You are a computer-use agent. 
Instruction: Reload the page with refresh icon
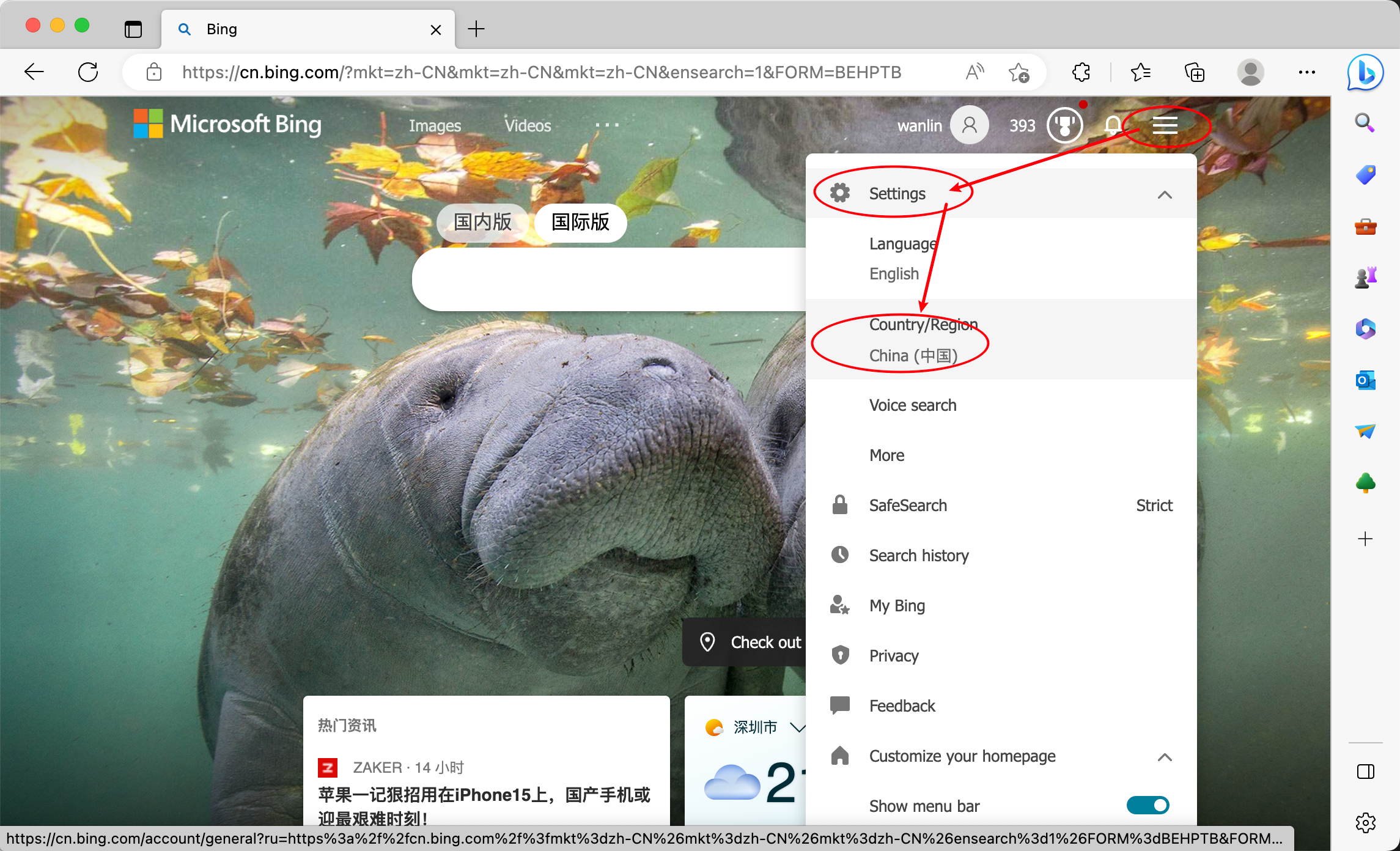(x=88, y=72)
